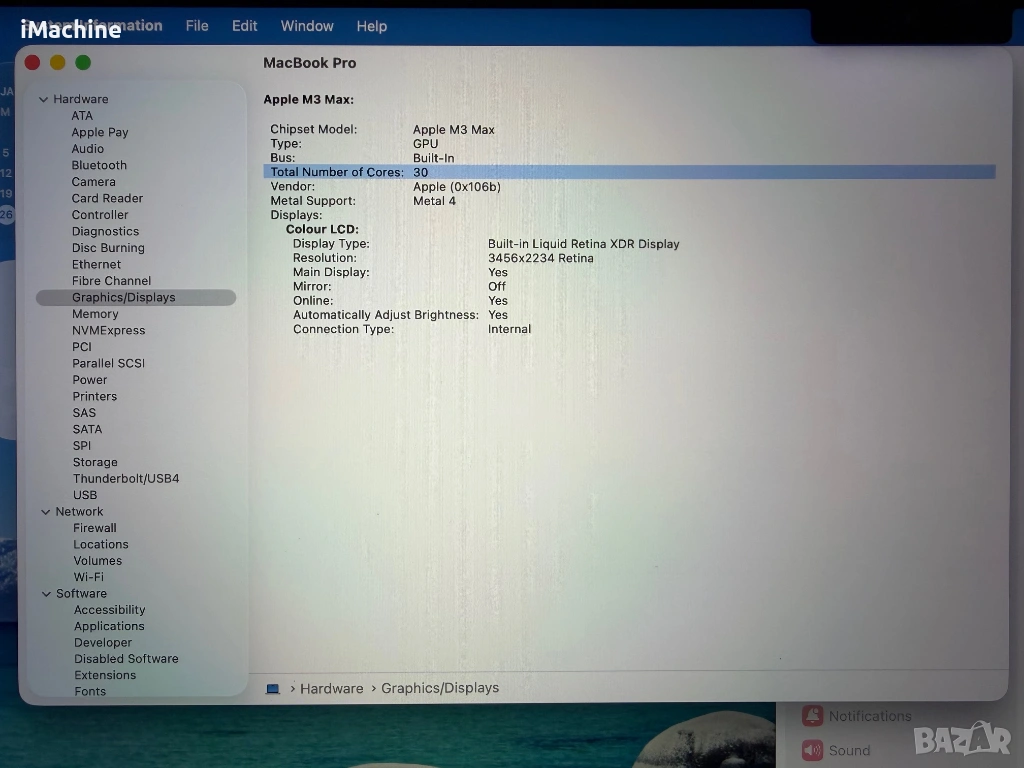Select NVMExpress in the sidebar
This screenshot has width=1024, height=768.
[x=108, y=330]
